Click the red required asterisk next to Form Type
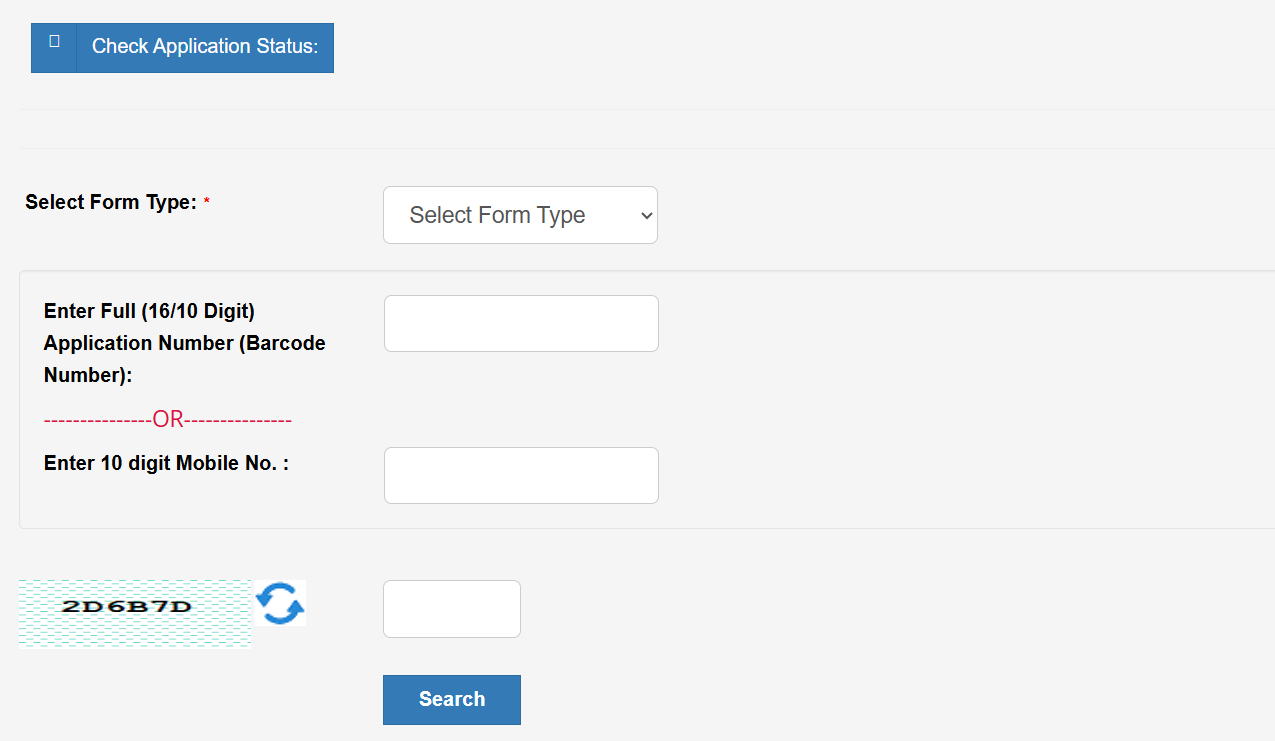The image size is (1275, 741). coord(207,203)
